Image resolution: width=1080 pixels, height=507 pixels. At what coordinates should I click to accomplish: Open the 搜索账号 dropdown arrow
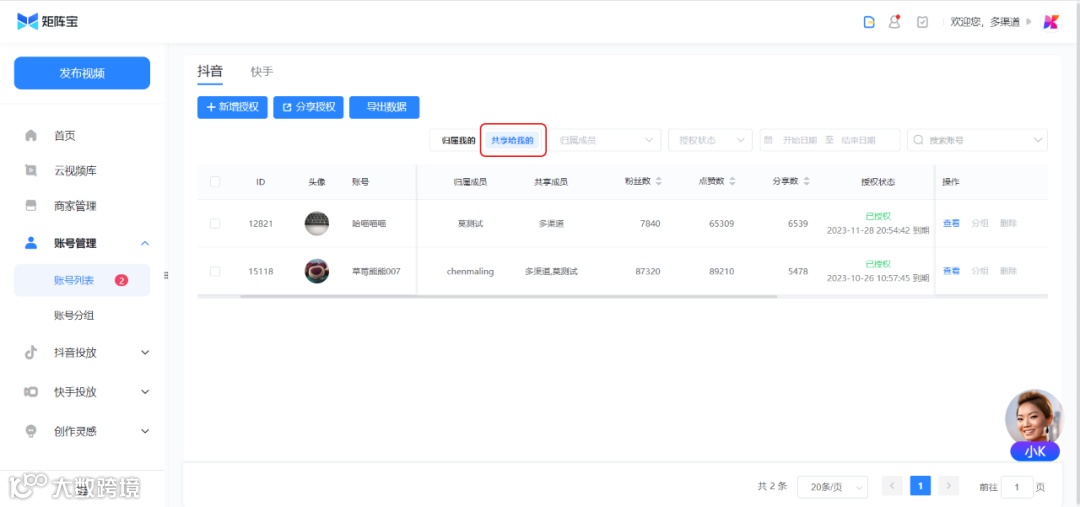(x=1038, y=140)
